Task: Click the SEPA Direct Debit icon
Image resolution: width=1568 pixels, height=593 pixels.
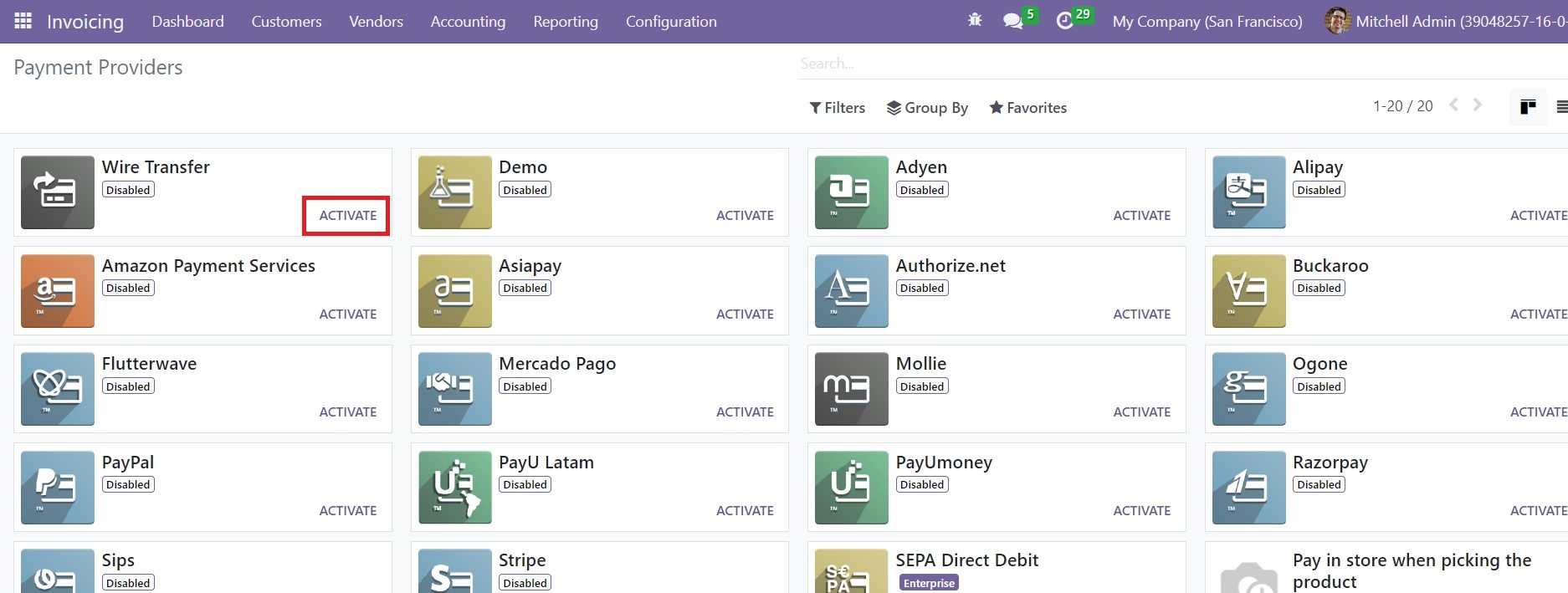Action: (852, 571)
